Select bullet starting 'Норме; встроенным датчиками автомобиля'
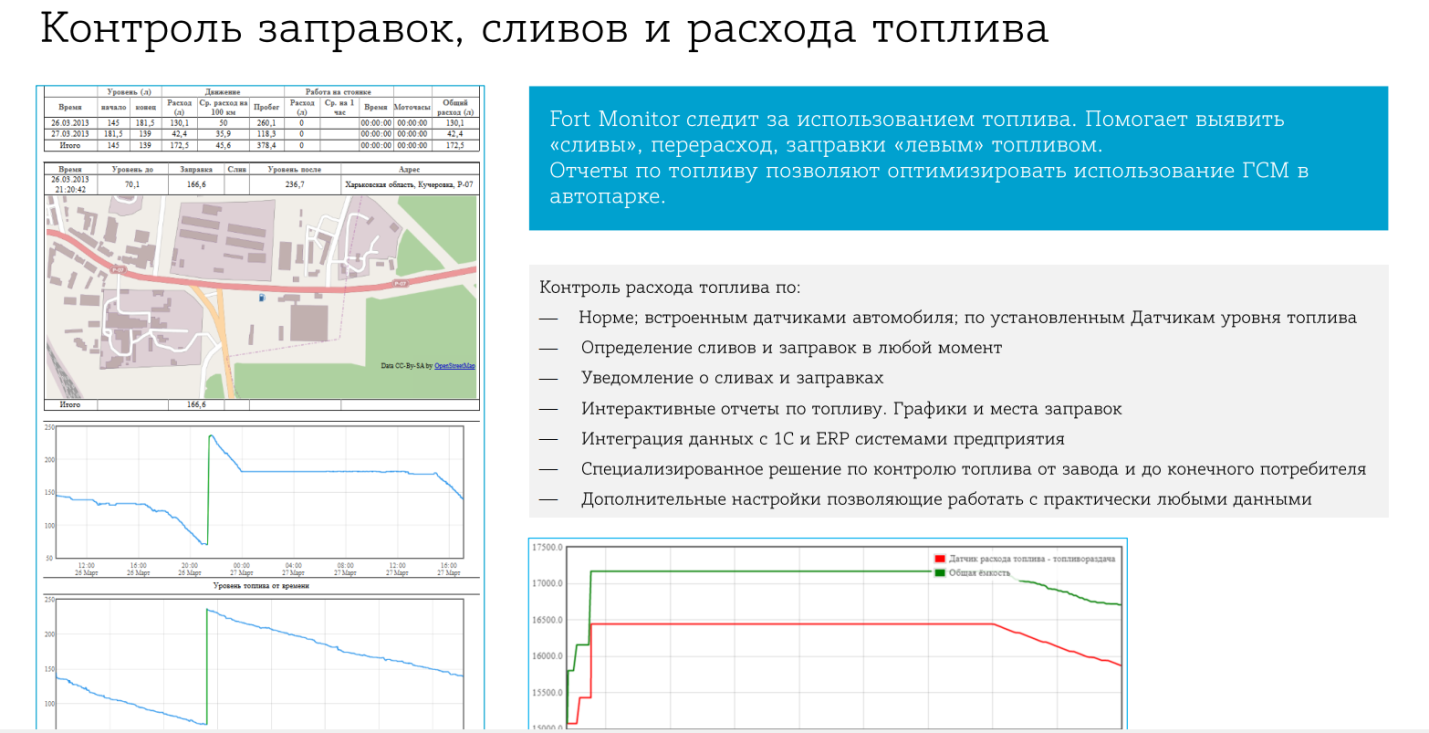The width and height of the screenshot is (1429, 733). pos(967,318)
